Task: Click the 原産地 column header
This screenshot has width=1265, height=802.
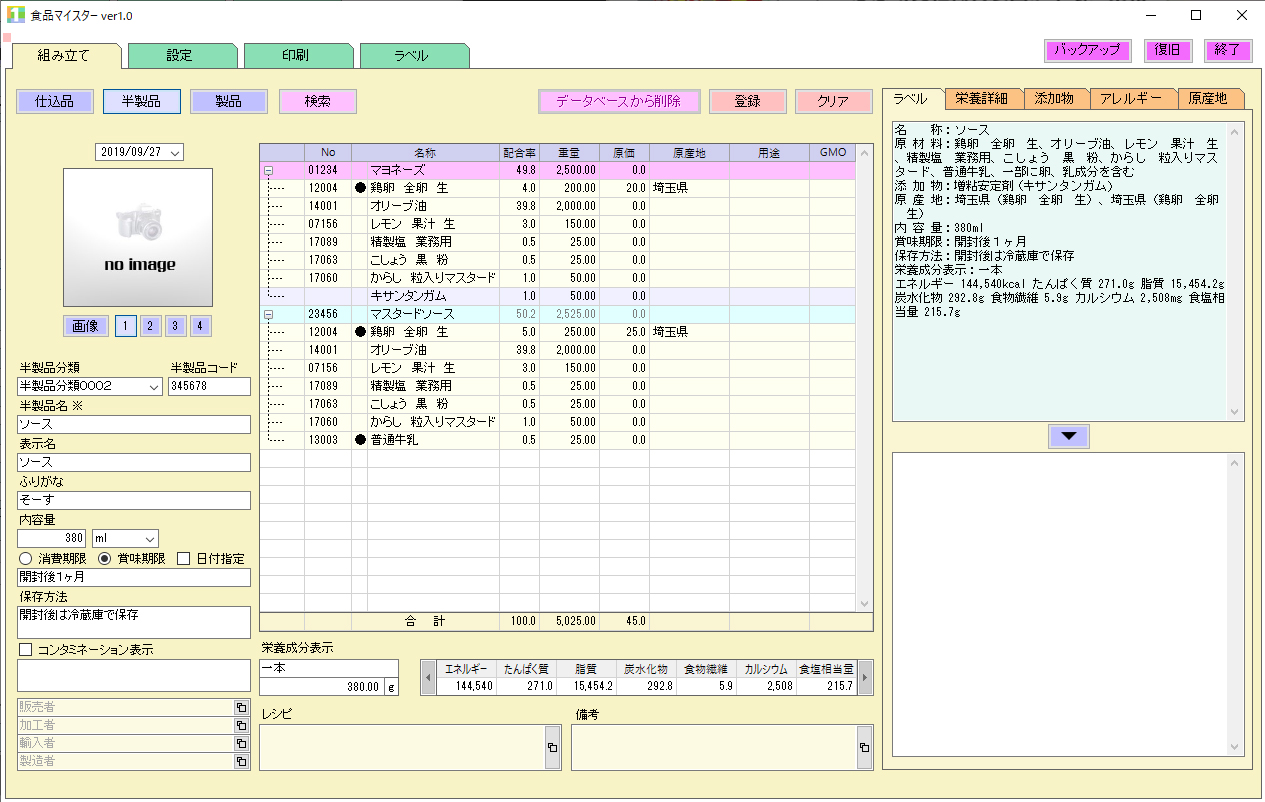Action: tap(689, 153)
